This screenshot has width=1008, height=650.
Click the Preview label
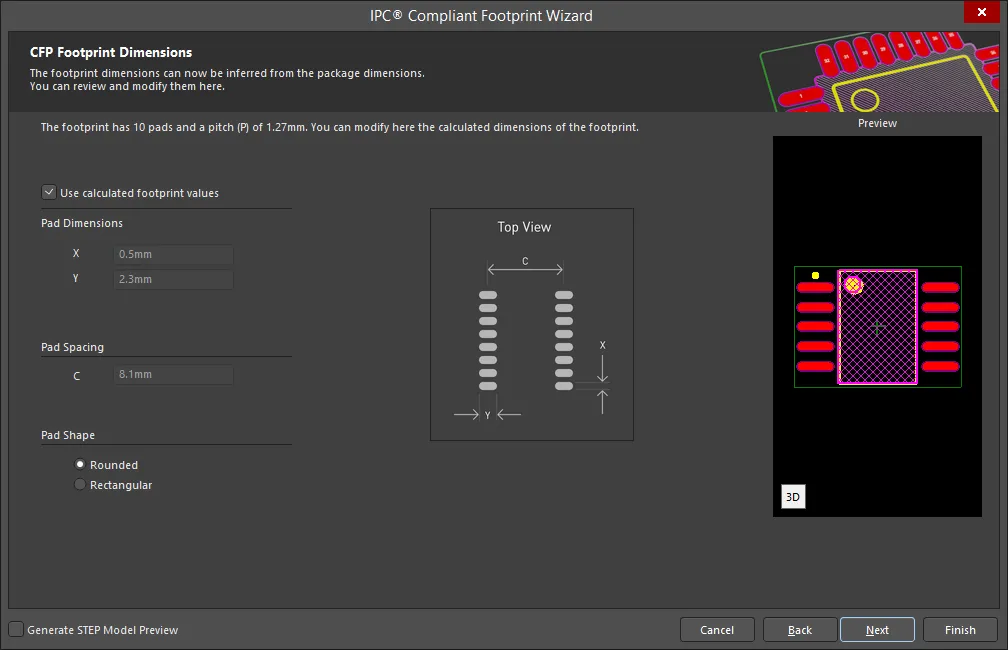click(877, 123)
